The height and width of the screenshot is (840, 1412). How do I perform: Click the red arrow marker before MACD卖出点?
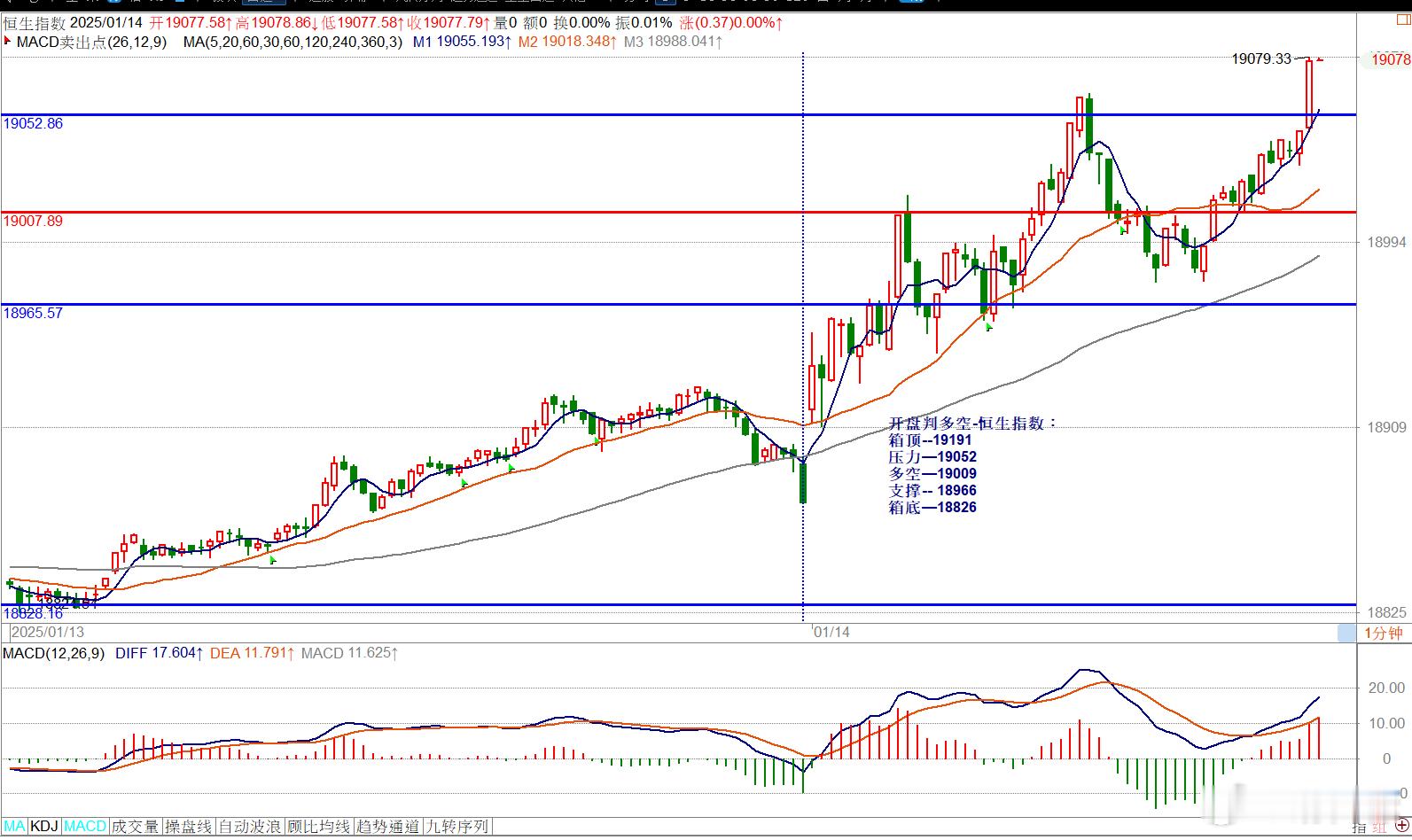[8, 41]
